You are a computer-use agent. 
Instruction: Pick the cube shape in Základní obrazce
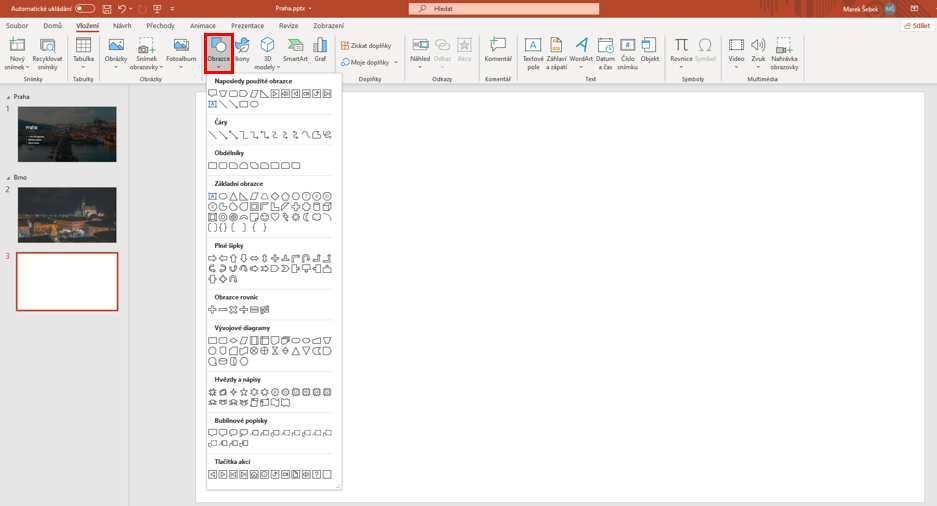(x=327, y=207)
